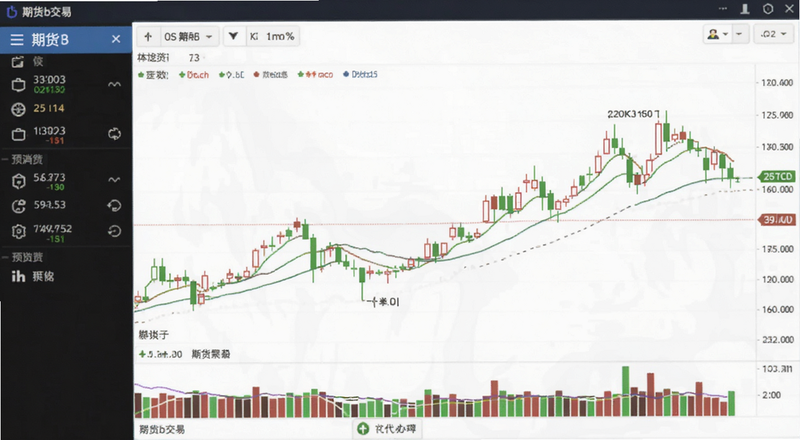
Task: Click the gear icon beside 749.752
Action: click(x=18, y=232)
